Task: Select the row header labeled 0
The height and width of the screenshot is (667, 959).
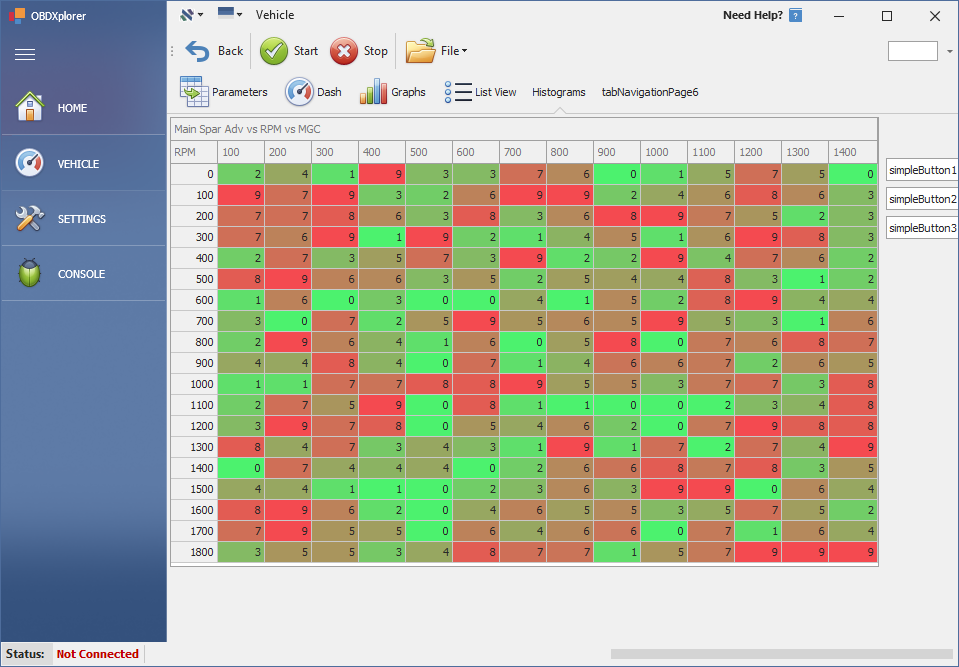Action: tap(194, 174)
